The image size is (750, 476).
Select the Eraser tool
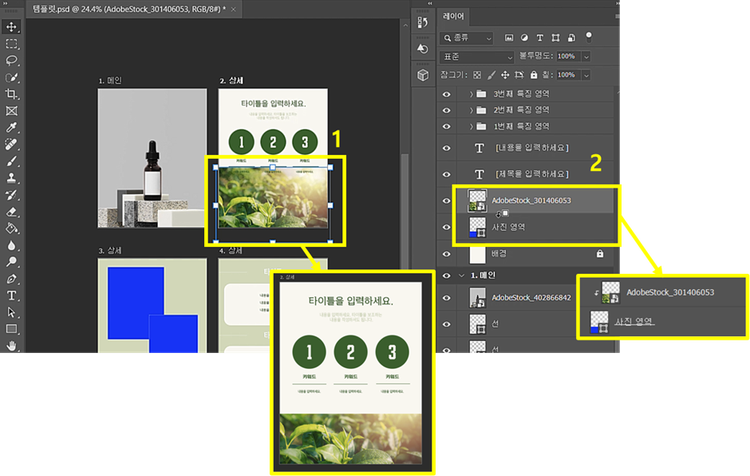(11, 211)
